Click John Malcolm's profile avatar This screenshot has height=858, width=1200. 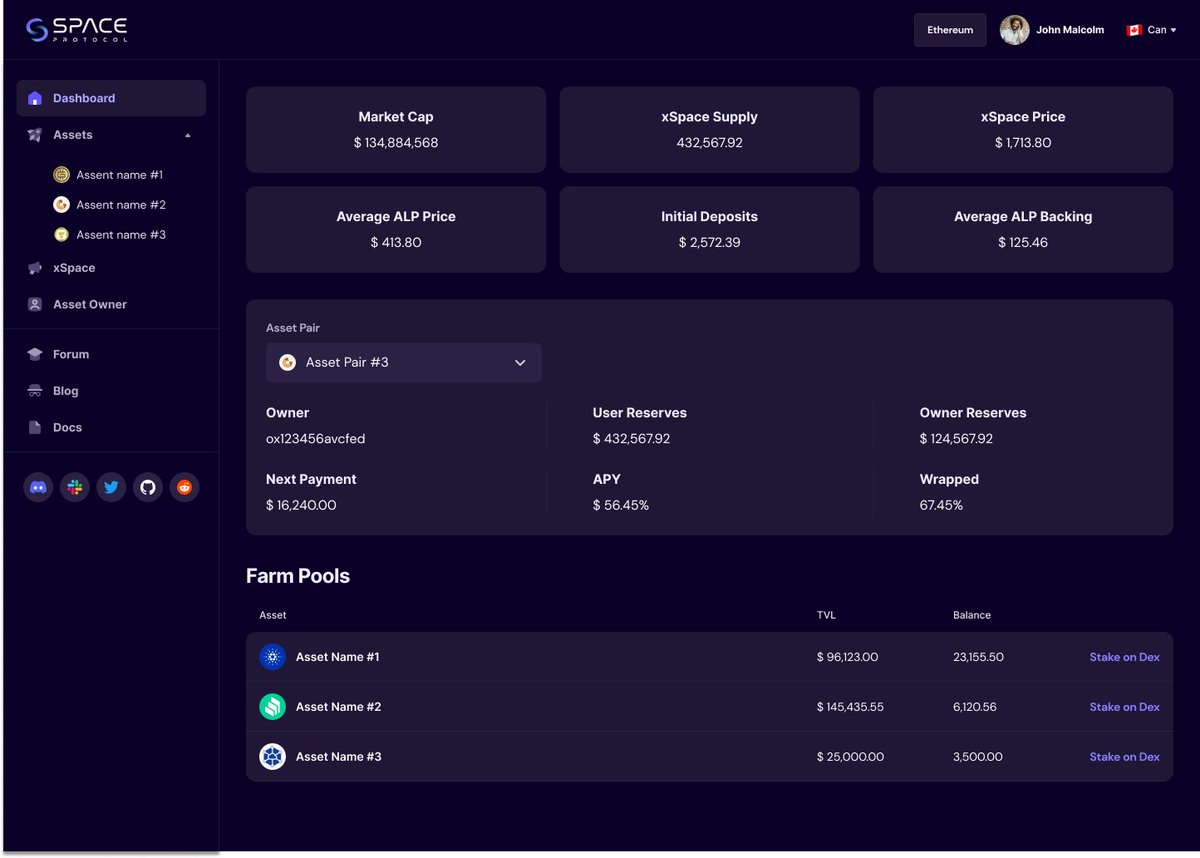1014,29
